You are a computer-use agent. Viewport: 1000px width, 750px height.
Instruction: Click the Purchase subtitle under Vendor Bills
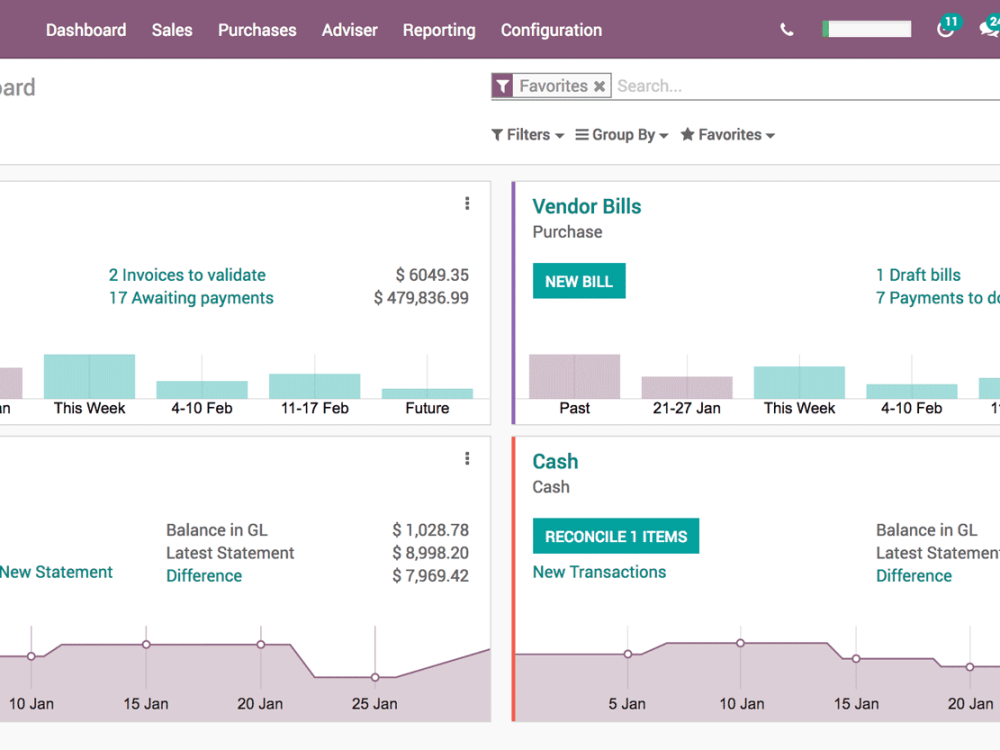click(568, 232)
